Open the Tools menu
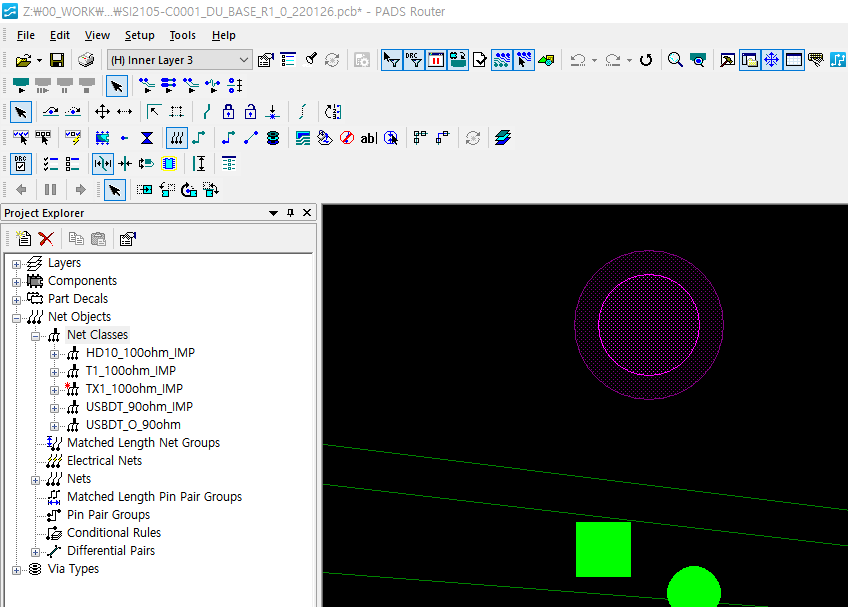The width and height of the screenshot is (848, 607). pos(182,35)
